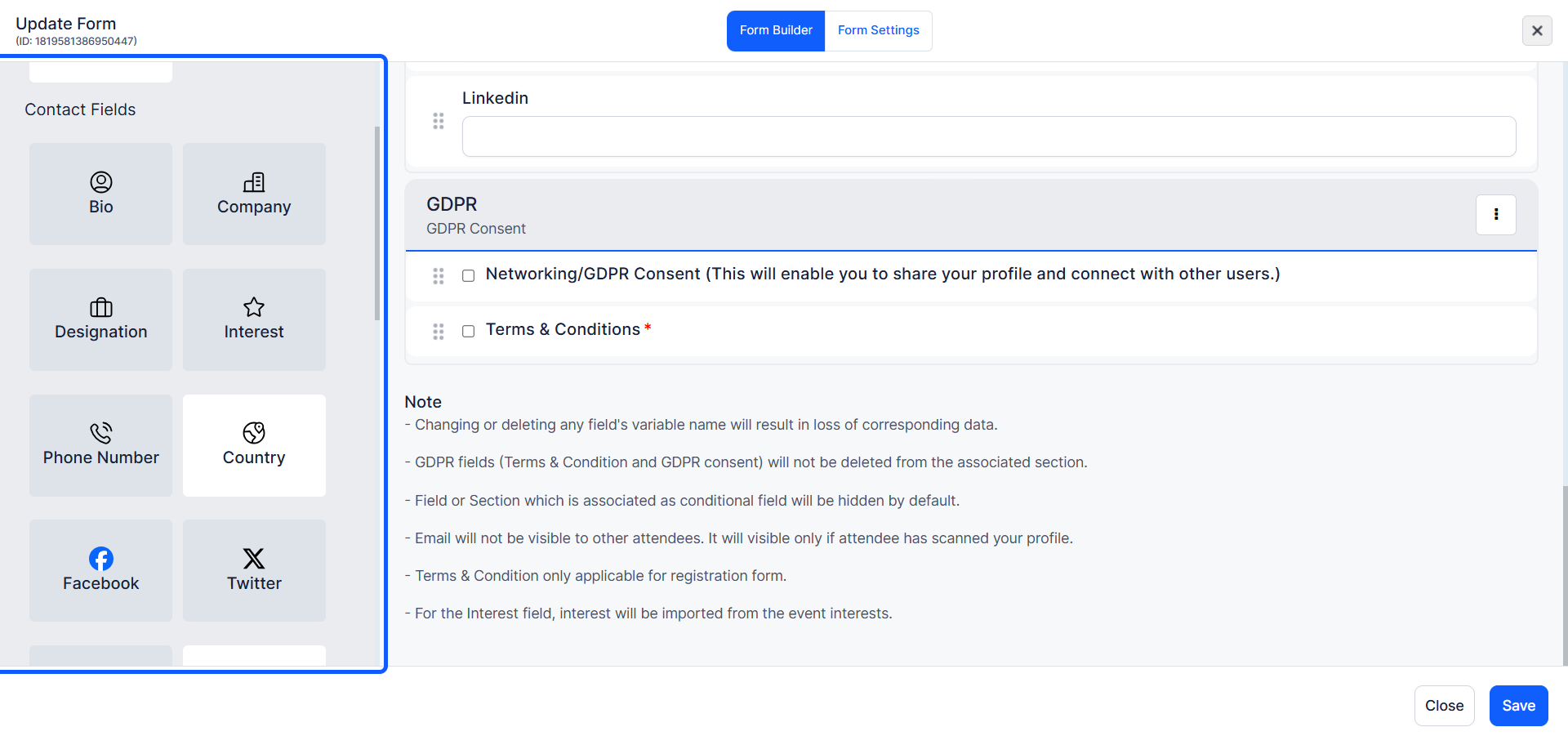This screenshot has height=745, width=1568.
Task: Click the Contact Fields panel scrollbar
Action: click(x=376, y=223)
